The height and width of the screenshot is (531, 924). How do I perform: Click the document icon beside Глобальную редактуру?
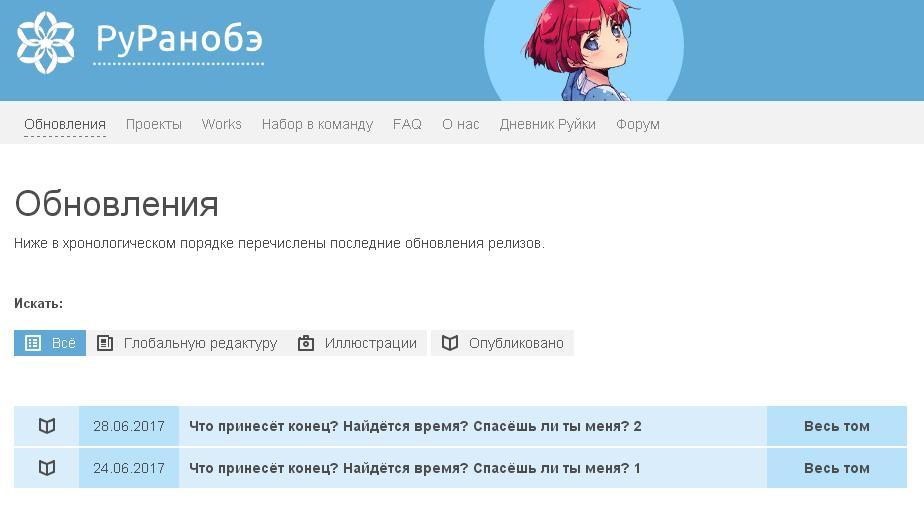(x=105, y=343)
